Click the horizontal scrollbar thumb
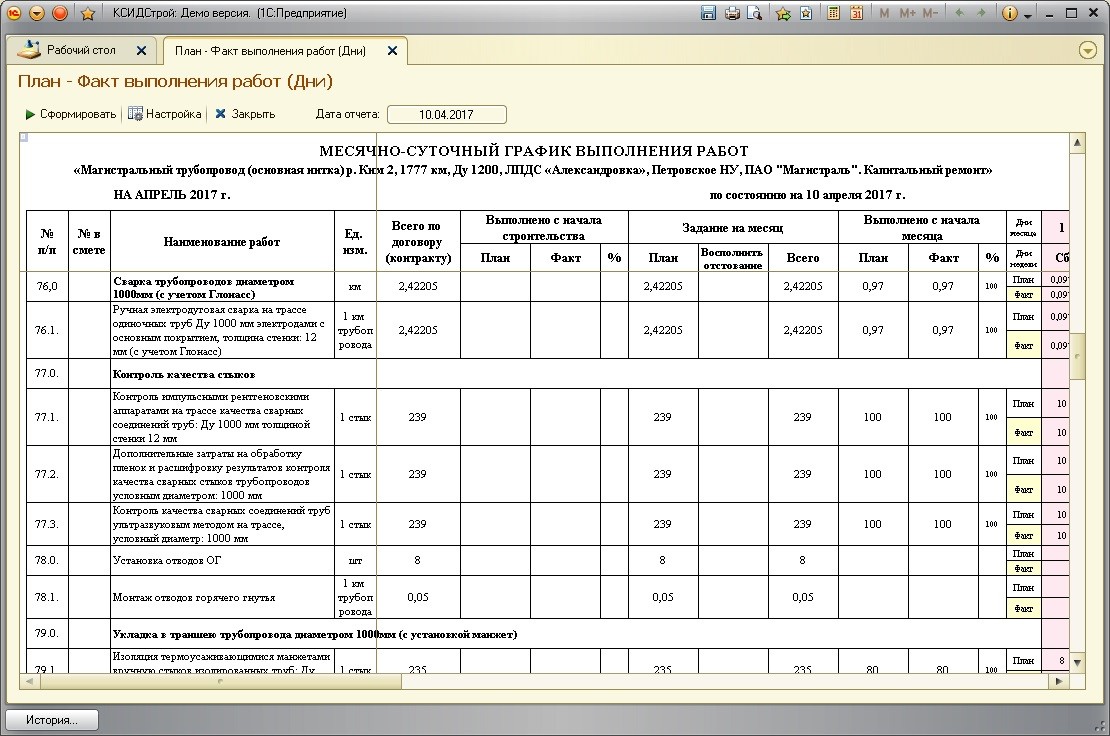 click(x=220, y=682)
